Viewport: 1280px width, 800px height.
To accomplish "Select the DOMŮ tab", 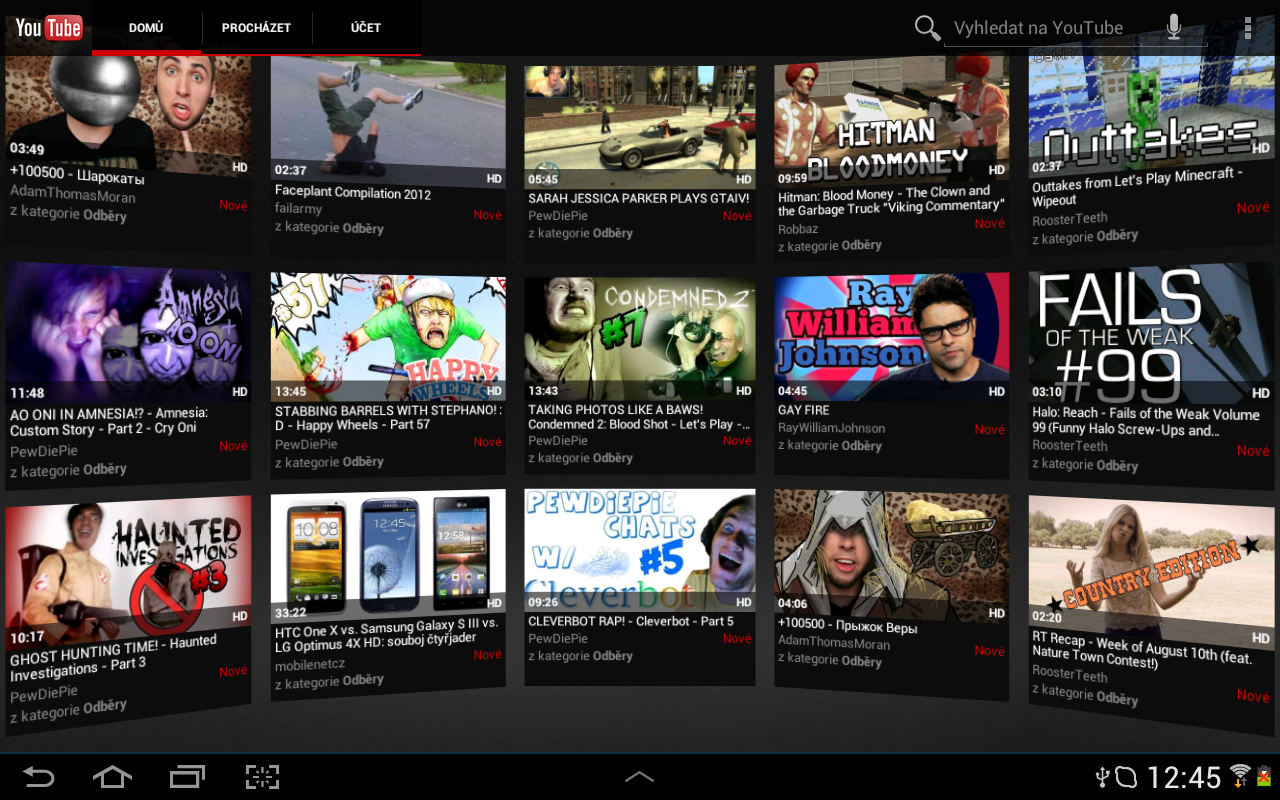I will [146, 28].
